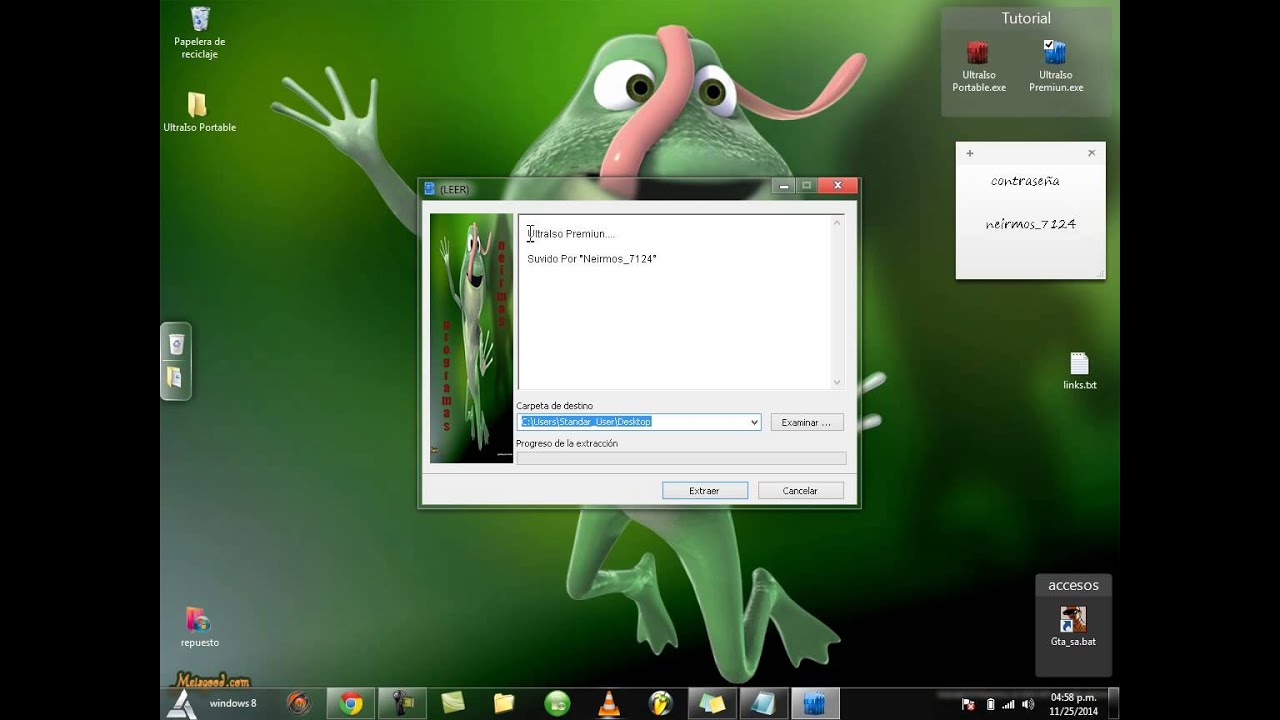Viewport: 1280px width, 720px height.
Task: Select the links.txt file icon
Action: (x=1079, y=371)
